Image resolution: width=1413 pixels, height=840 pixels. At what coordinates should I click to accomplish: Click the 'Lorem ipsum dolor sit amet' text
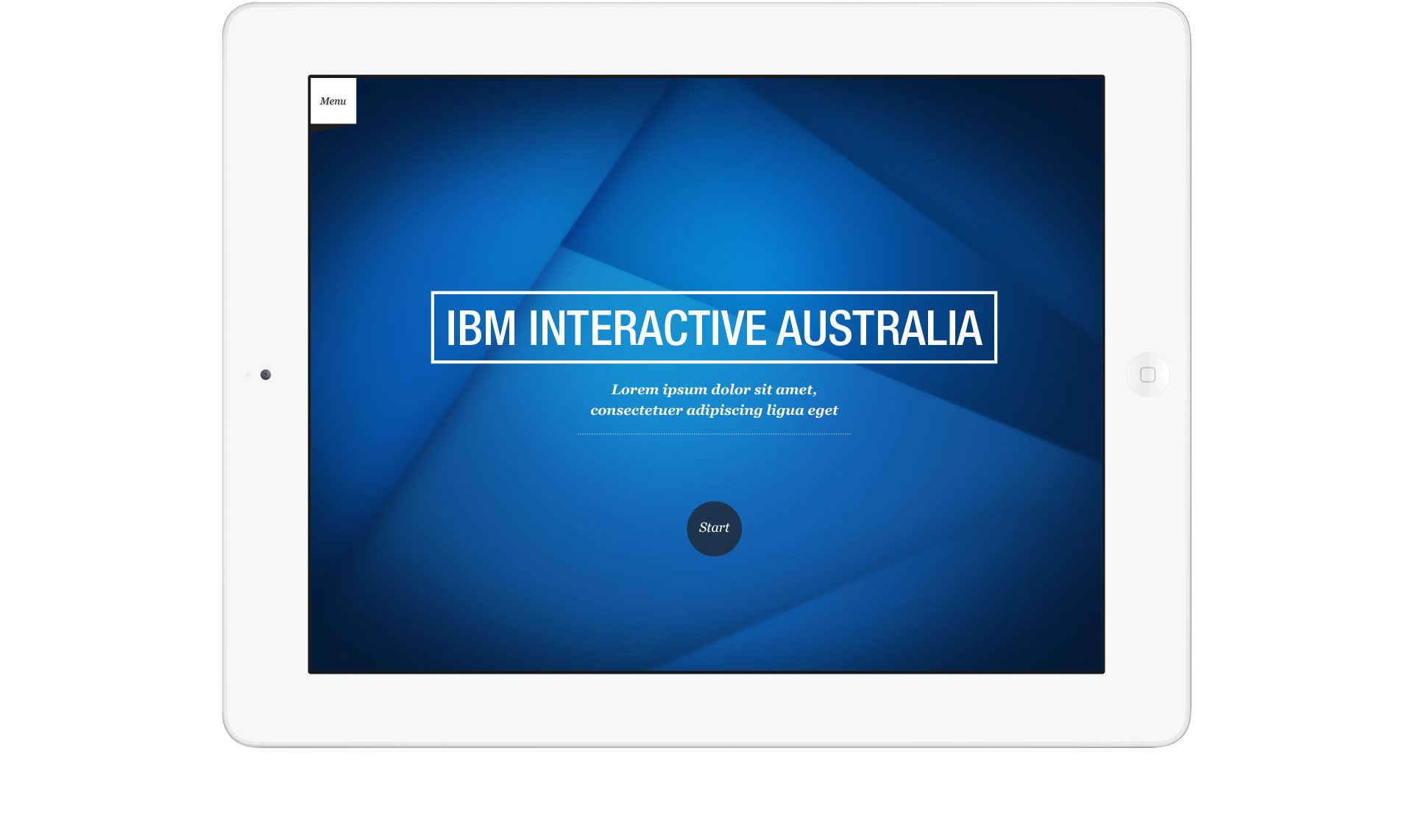714,390
